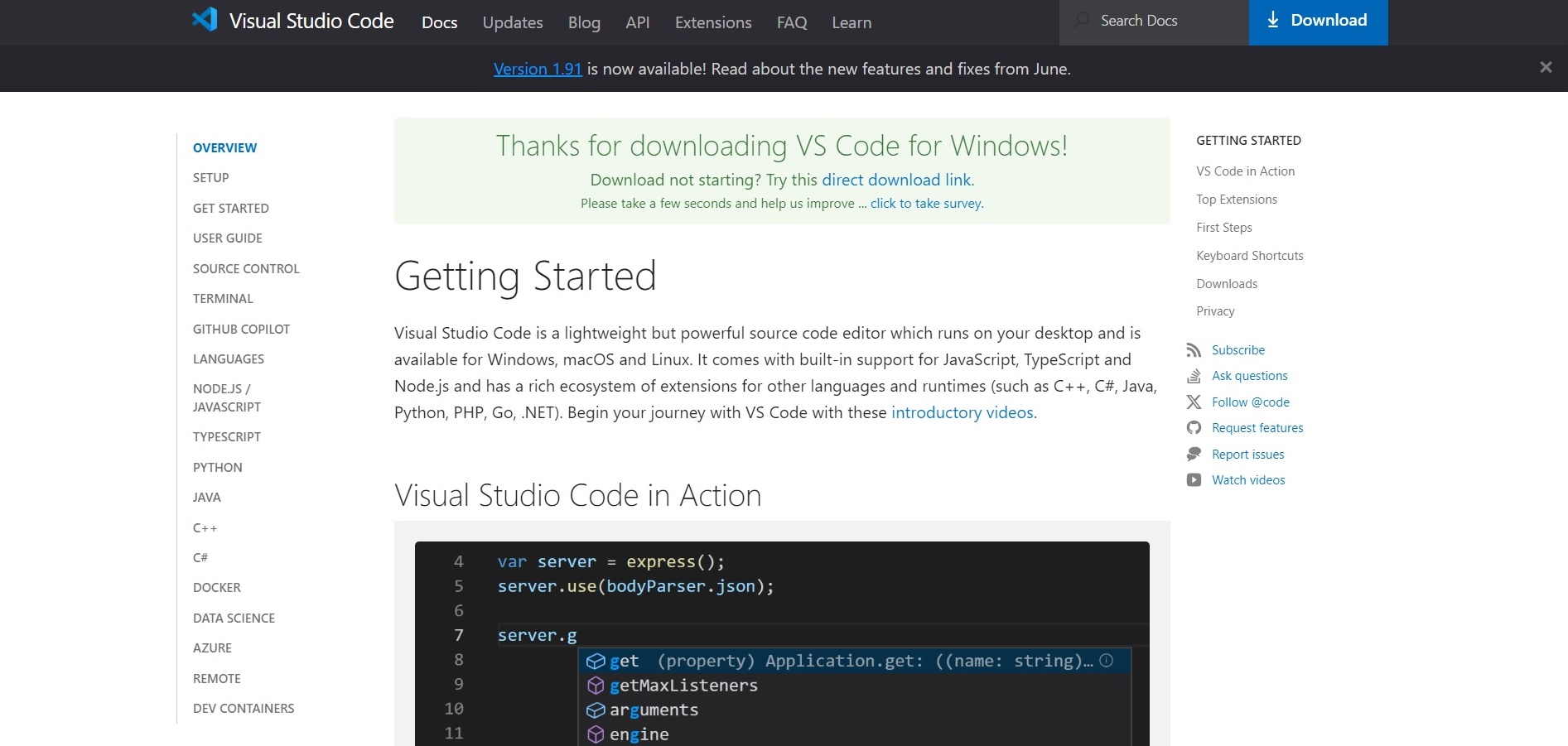This screenshot has height=746, width=1568.
Task: Click the info icon beside get suggestion
Action: [1107, 660]
